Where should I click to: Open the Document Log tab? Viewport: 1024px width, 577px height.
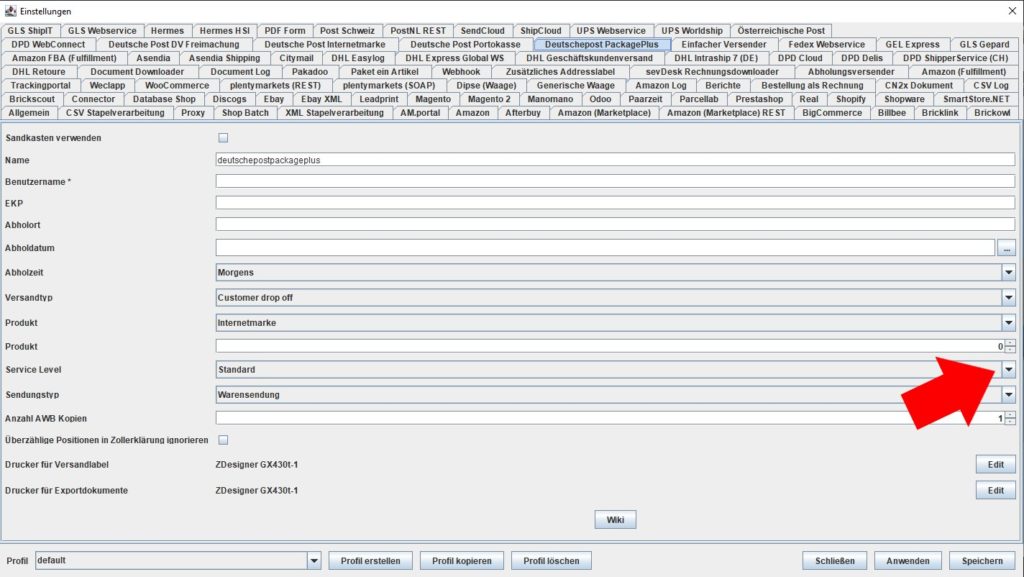[240, 72]
